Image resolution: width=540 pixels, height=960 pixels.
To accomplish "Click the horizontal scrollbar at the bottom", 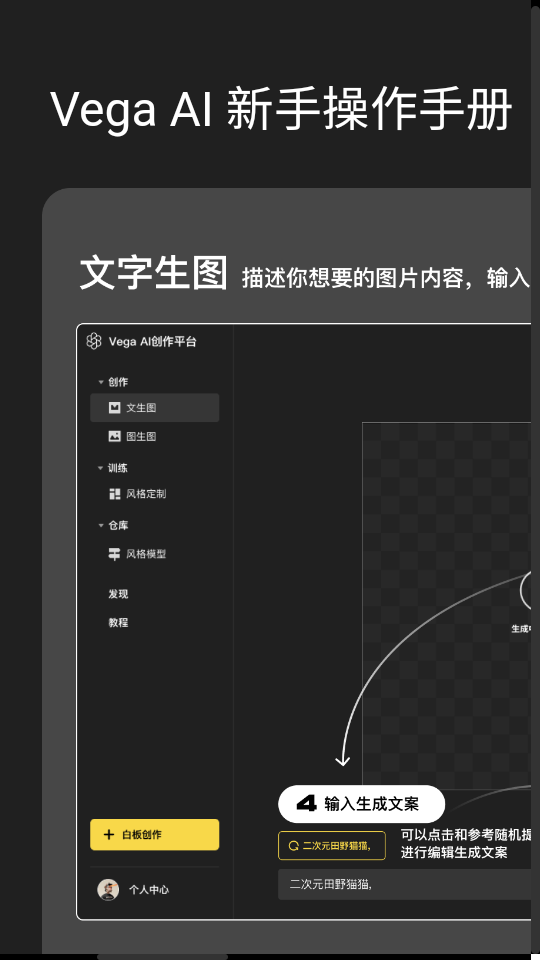I will [162, 957].
